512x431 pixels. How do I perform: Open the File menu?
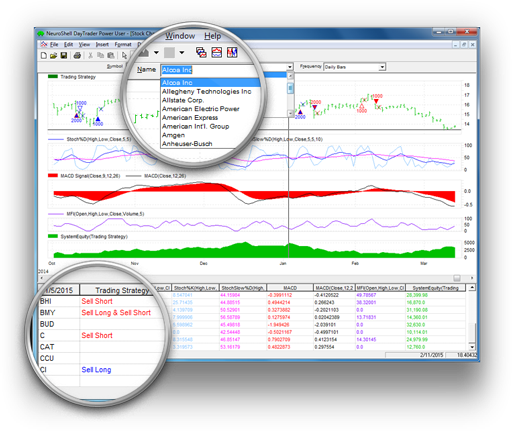(54, 44)
